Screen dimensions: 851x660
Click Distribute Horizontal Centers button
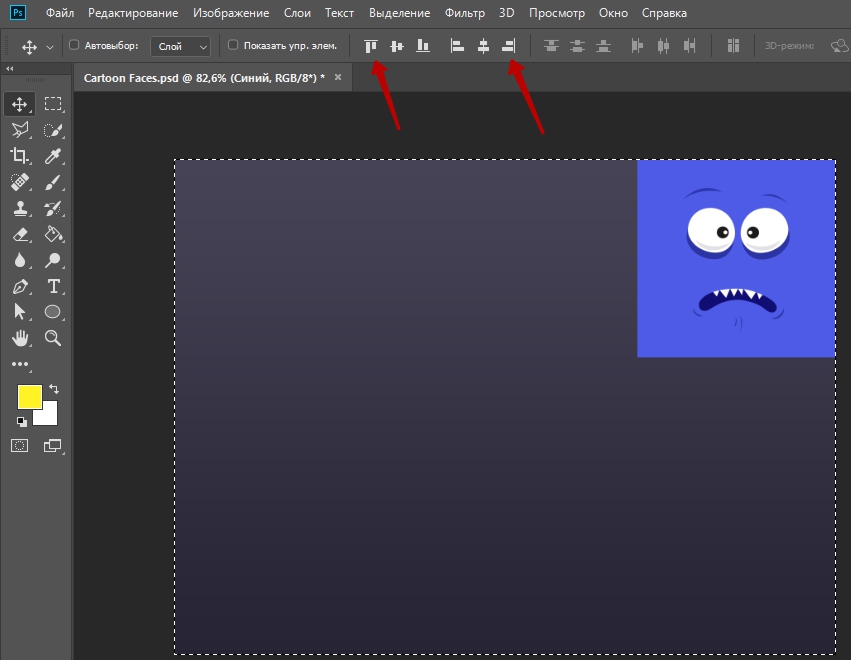(663, 46)
